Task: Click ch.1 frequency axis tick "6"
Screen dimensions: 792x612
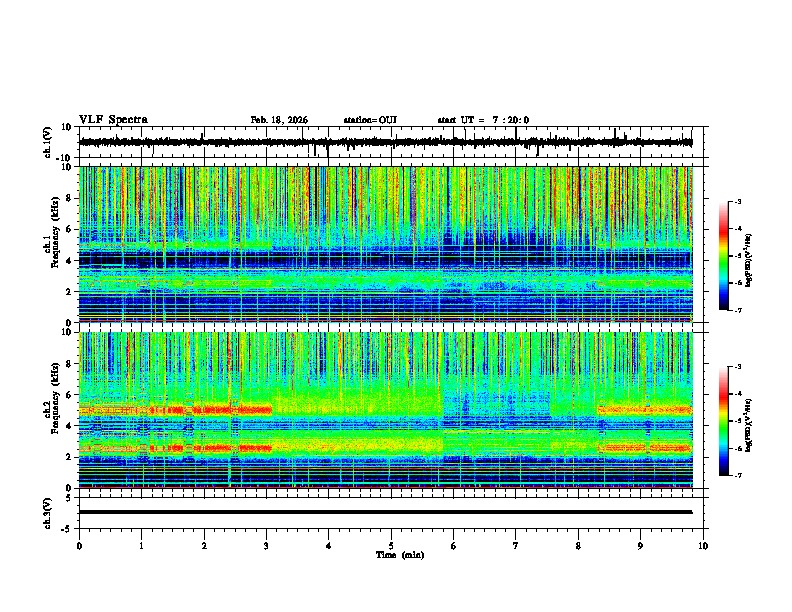Action: (70, 230)
